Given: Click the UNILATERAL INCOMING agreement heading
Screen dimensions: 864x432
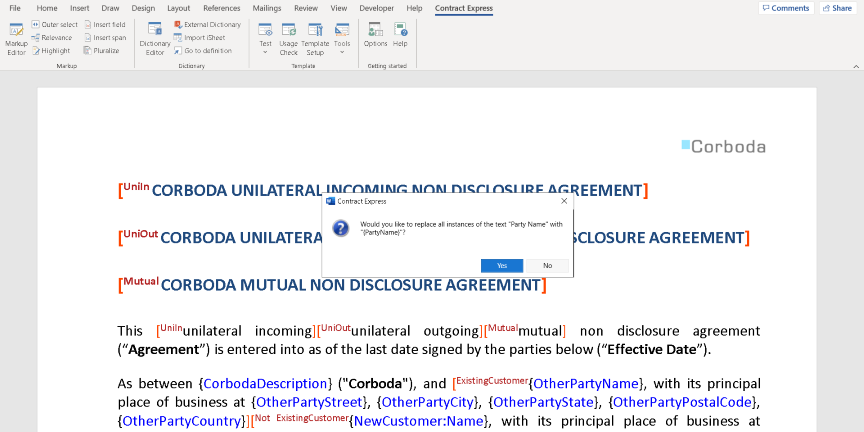Looking at the screenshot, I should (x=397, y=191).
